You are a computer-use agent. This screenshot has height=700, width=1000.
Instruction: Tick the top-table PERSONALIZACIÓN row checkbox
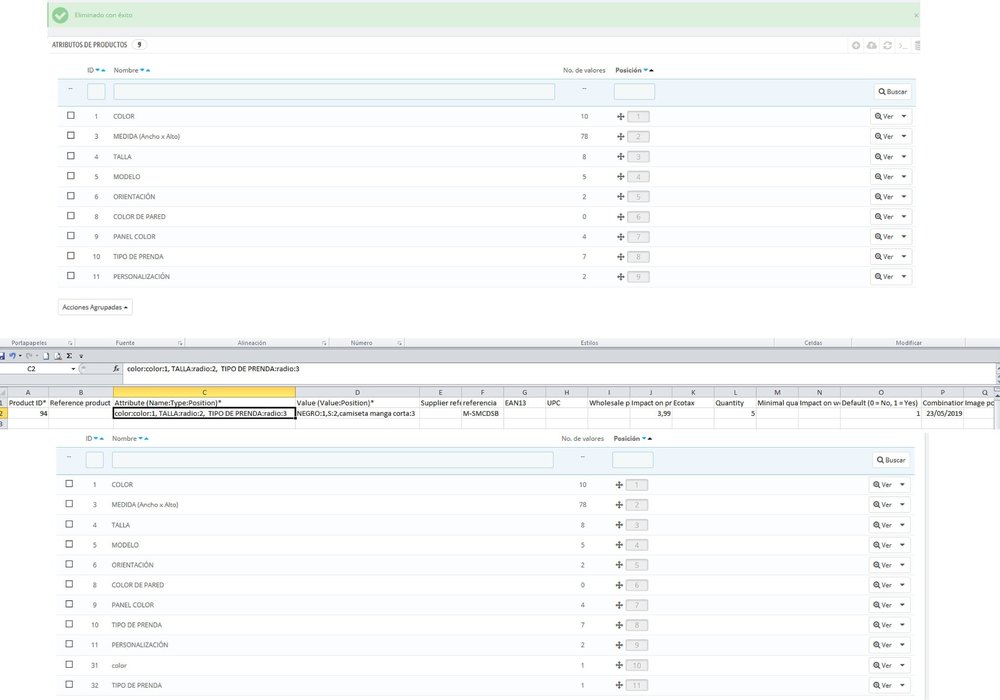click(x=70, y=276)
